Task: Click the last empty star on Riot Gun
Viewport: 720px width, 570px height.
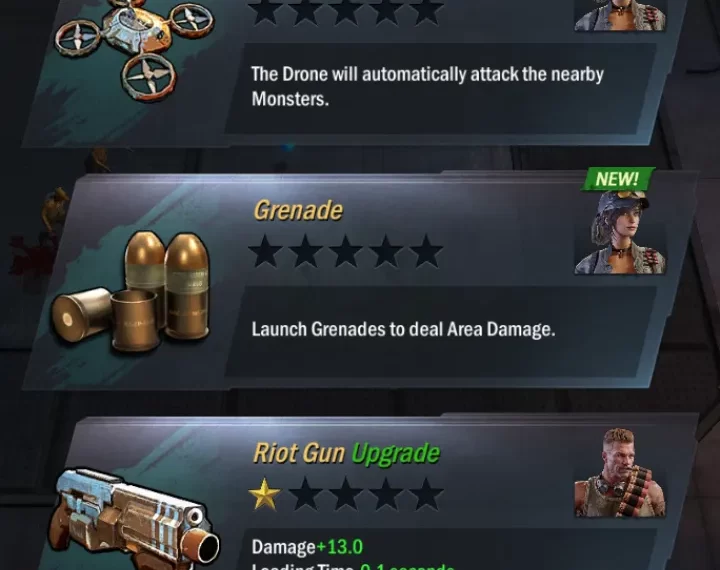Action: [x=426, y=494]
